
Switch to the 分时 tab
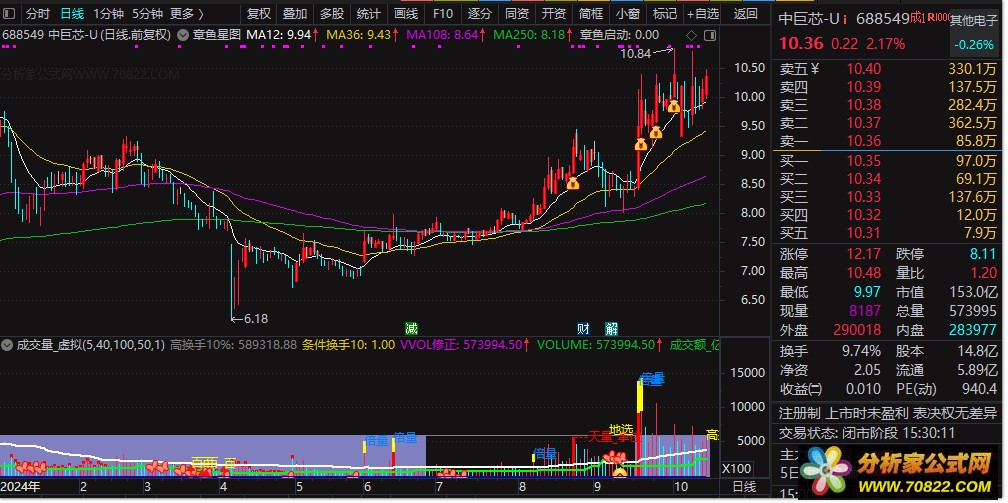pos(37,14)
